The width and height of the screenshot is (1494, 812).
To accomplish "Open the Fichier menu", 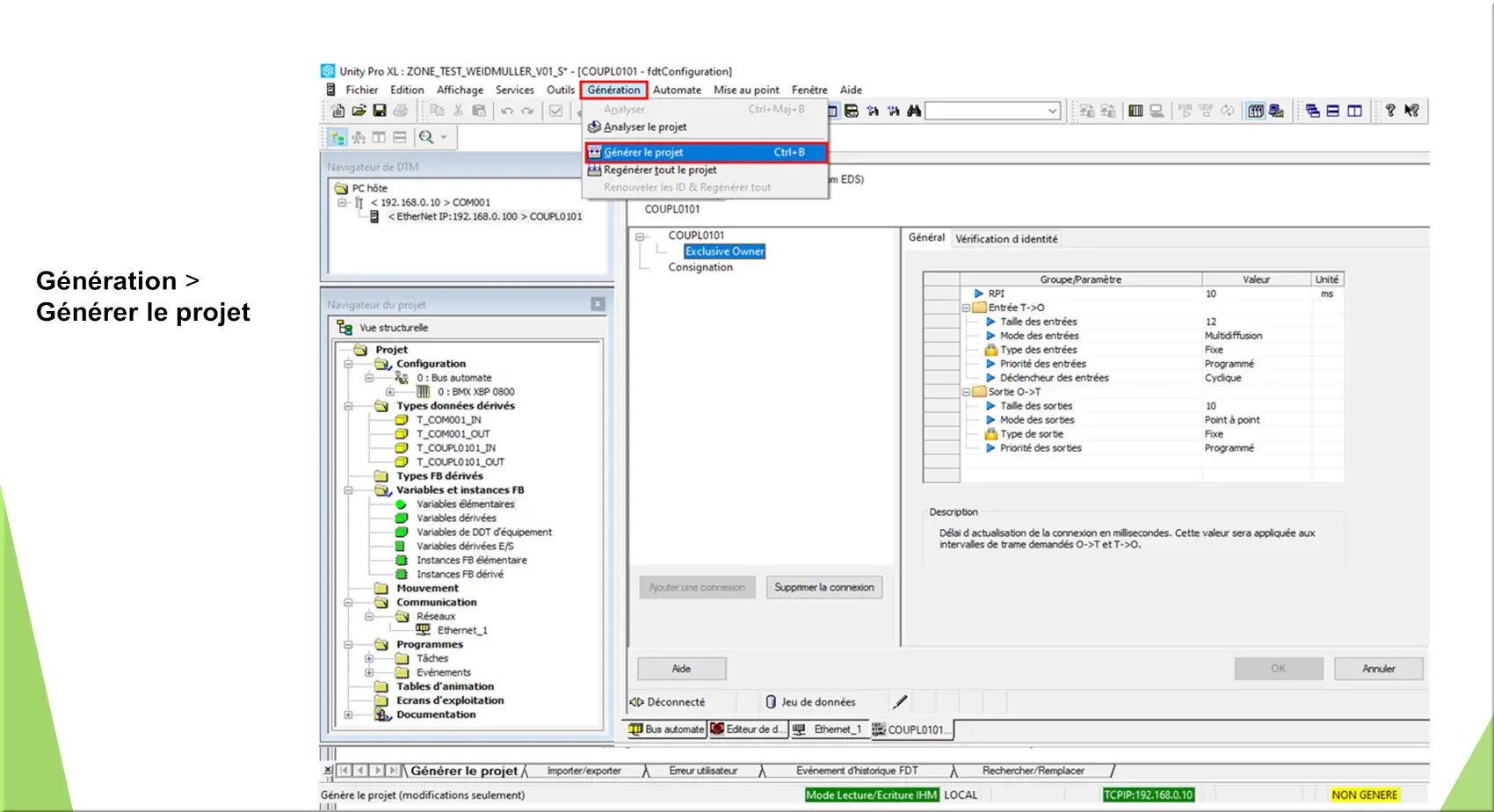I will [x=361, y=90].
